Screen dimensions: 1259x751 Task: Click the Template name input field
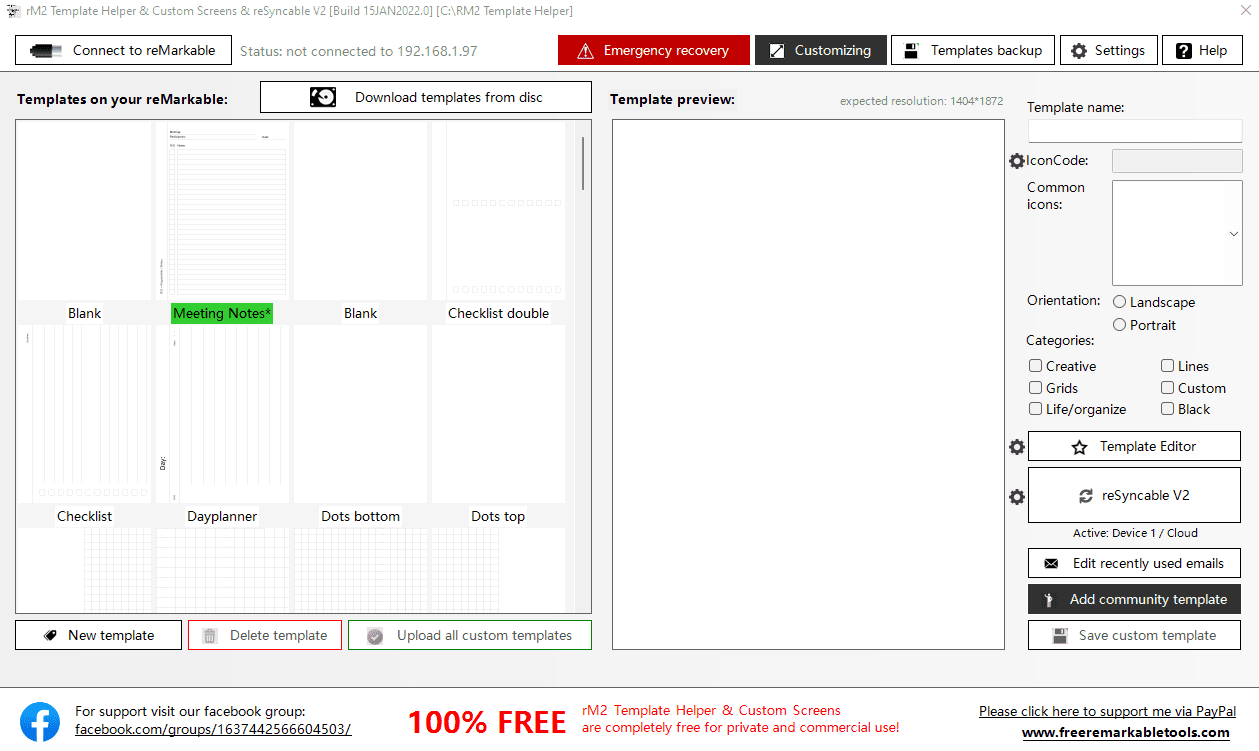point(1135,130)
